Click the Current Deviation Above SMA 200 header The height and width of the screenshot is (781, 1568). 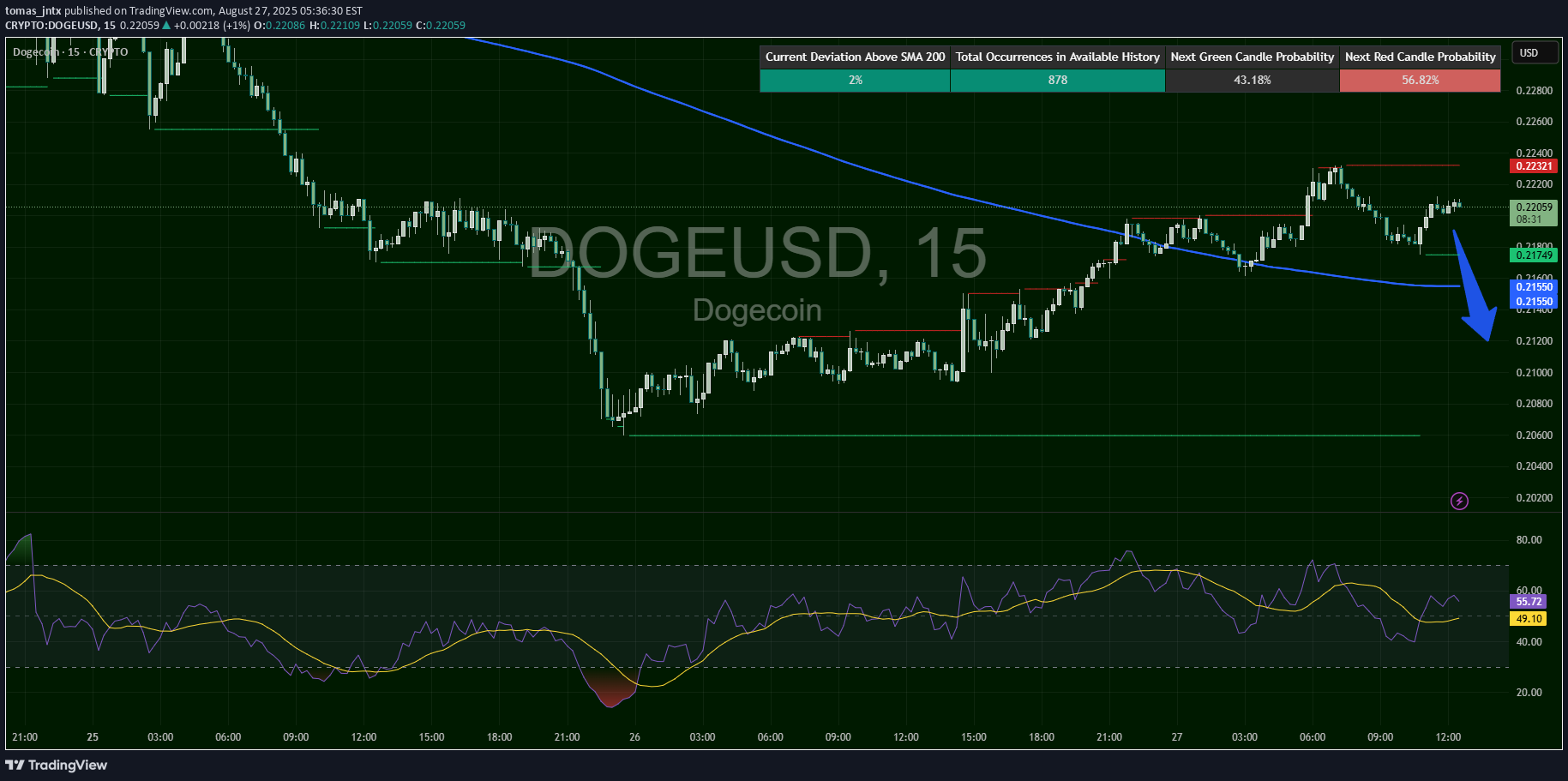coord(855,57)
